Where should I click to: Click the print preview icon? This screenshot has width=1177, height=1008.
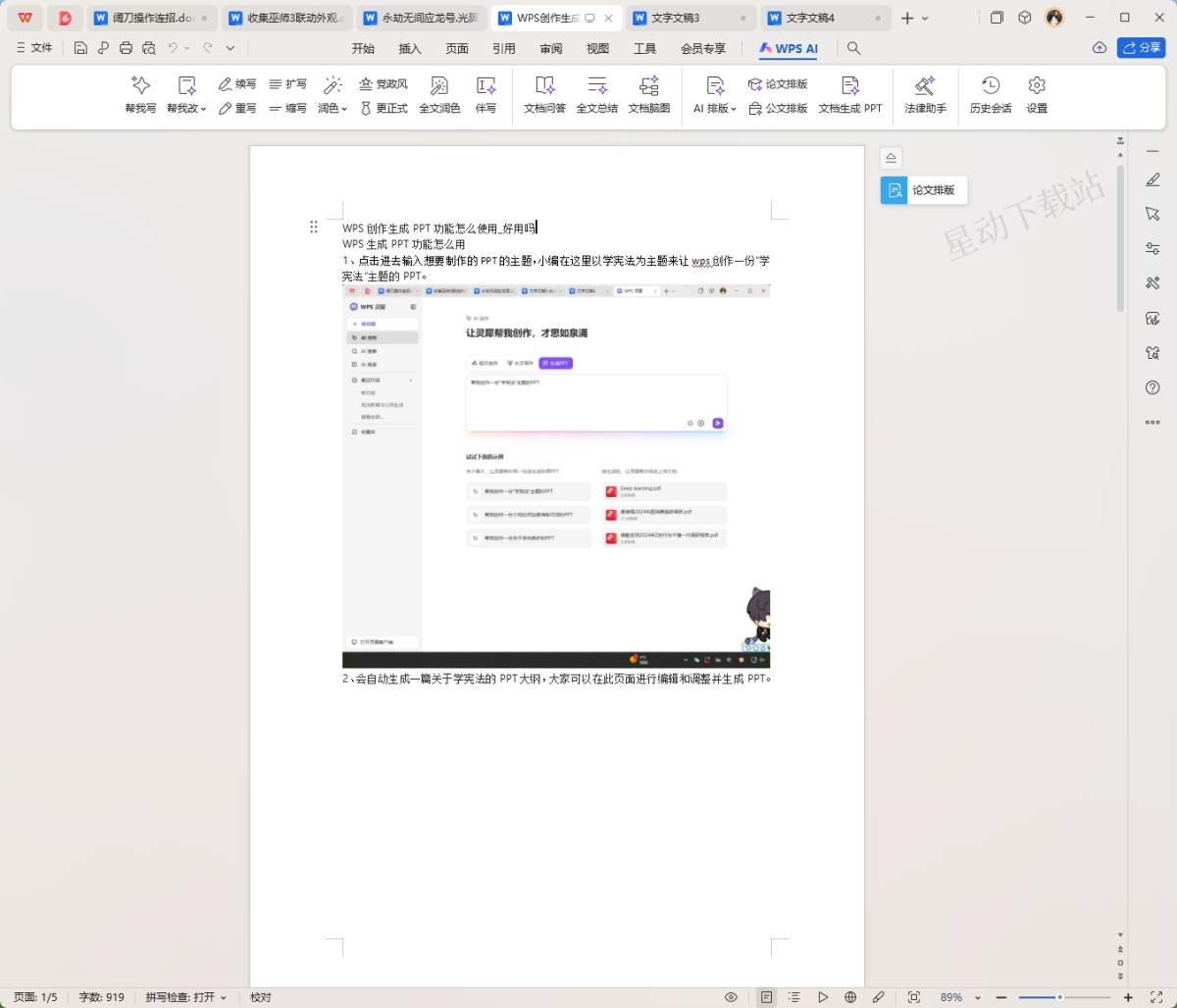click(148, 48)
